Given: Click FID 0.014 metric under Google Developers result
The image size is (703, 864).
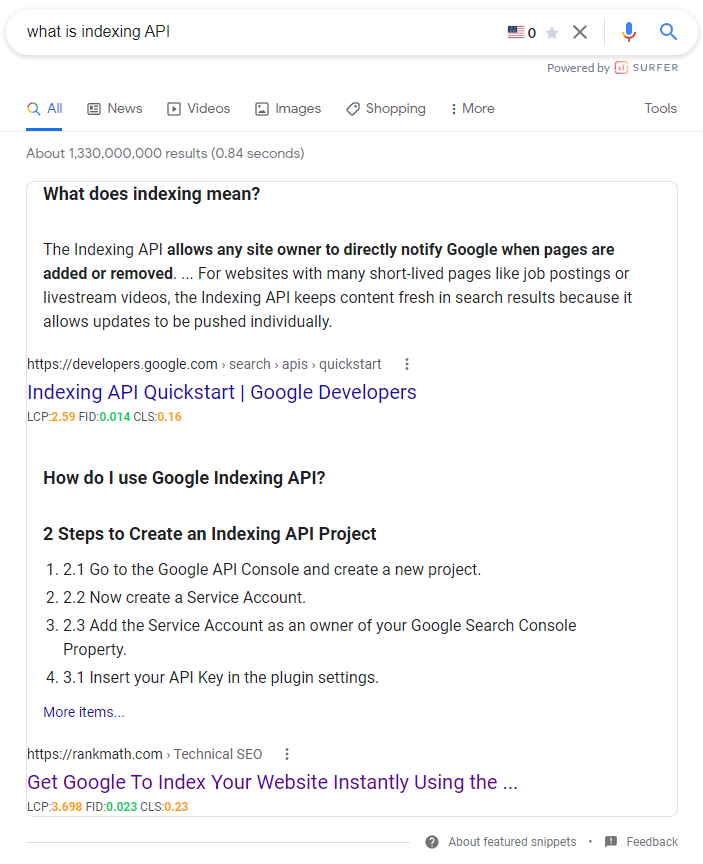Looking at the screenshot, I should tap(104, 417).
